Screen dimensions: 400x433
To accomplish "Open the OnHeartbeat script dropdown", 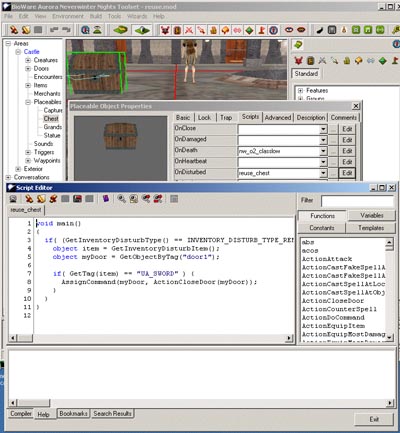I will pyautogui.click(x=323, y=162).
